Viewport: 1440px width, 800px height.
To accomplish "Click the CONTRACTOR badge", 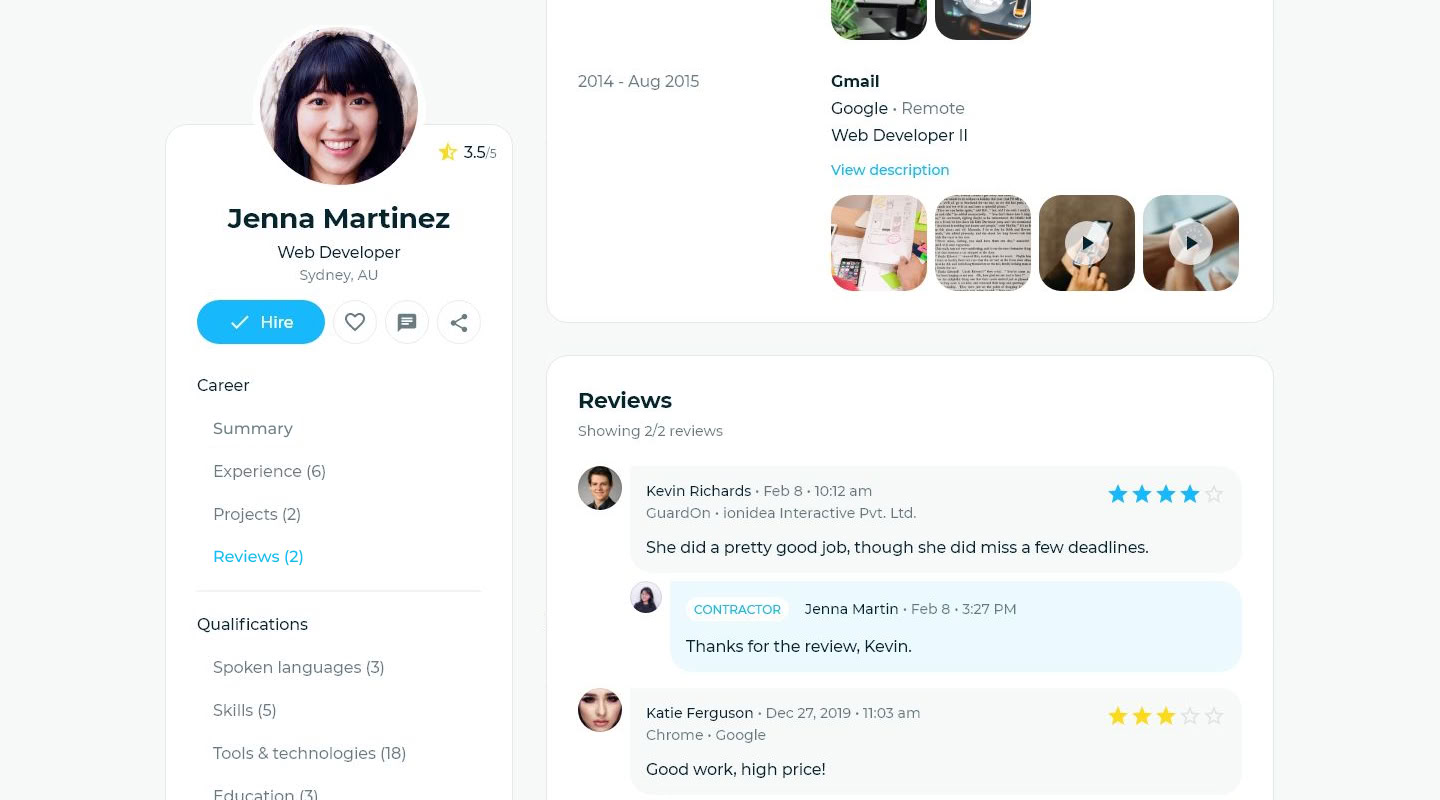I will click(x=737, y=609).
